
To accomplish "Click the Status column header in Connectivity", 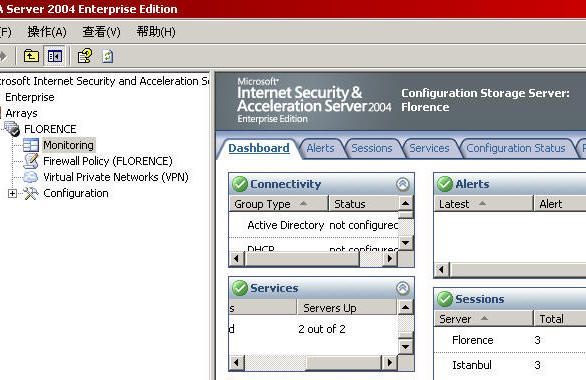I will pos(363,204).
